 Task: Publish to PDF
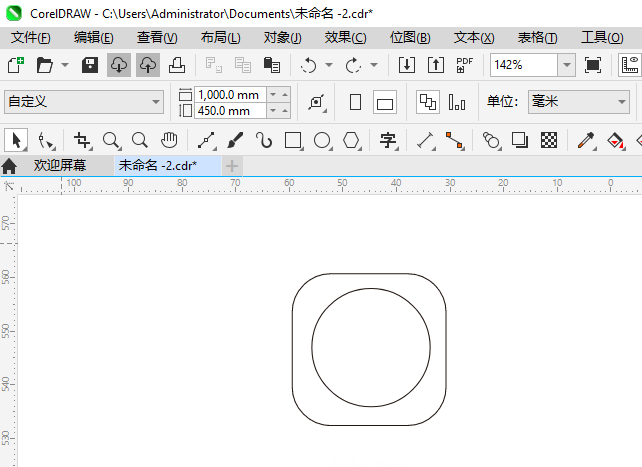464,65
